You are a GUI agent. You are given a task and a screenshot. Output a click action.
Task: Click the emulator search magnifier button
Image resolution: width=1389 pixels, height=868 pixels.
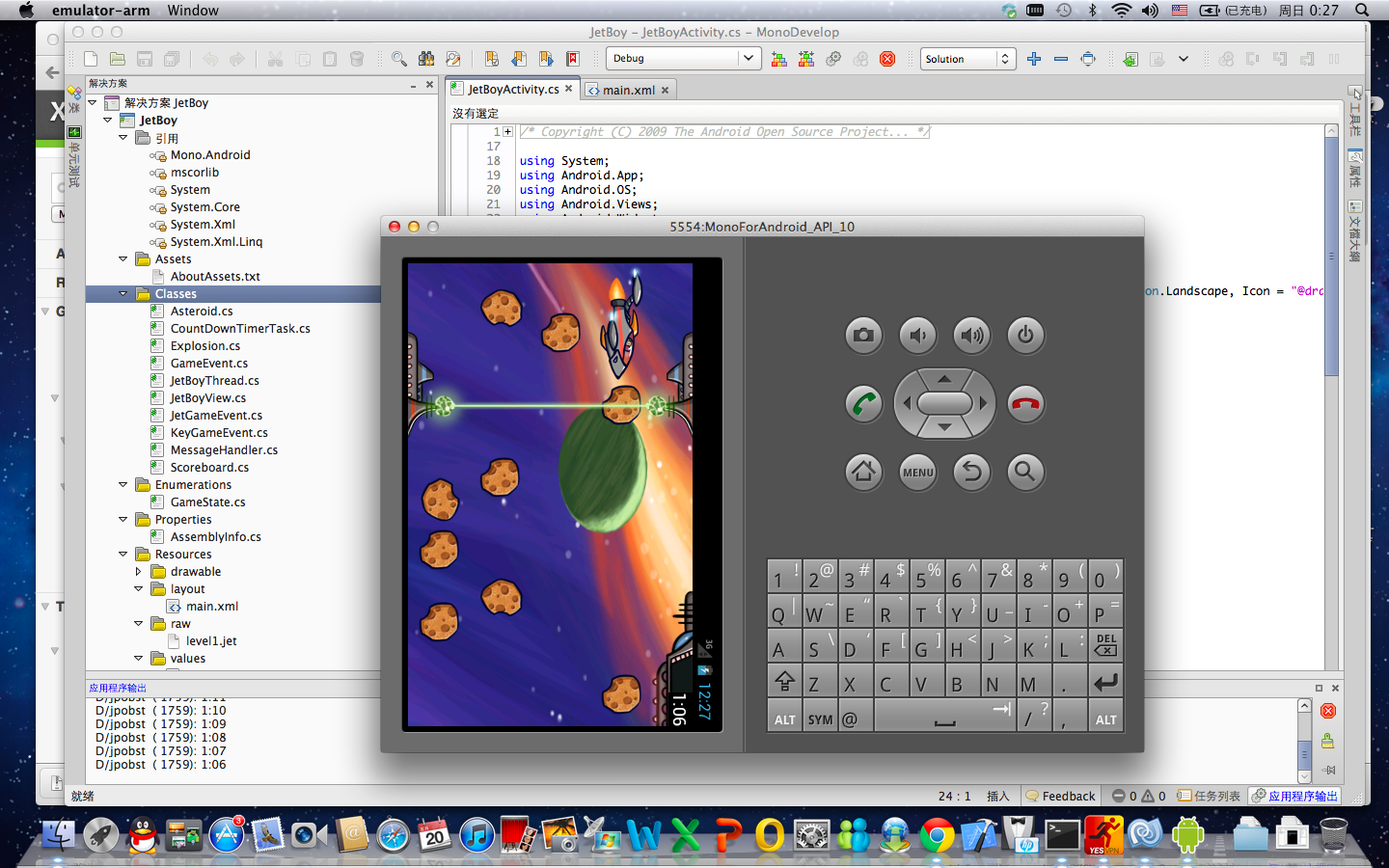[x=1024, y=472]
